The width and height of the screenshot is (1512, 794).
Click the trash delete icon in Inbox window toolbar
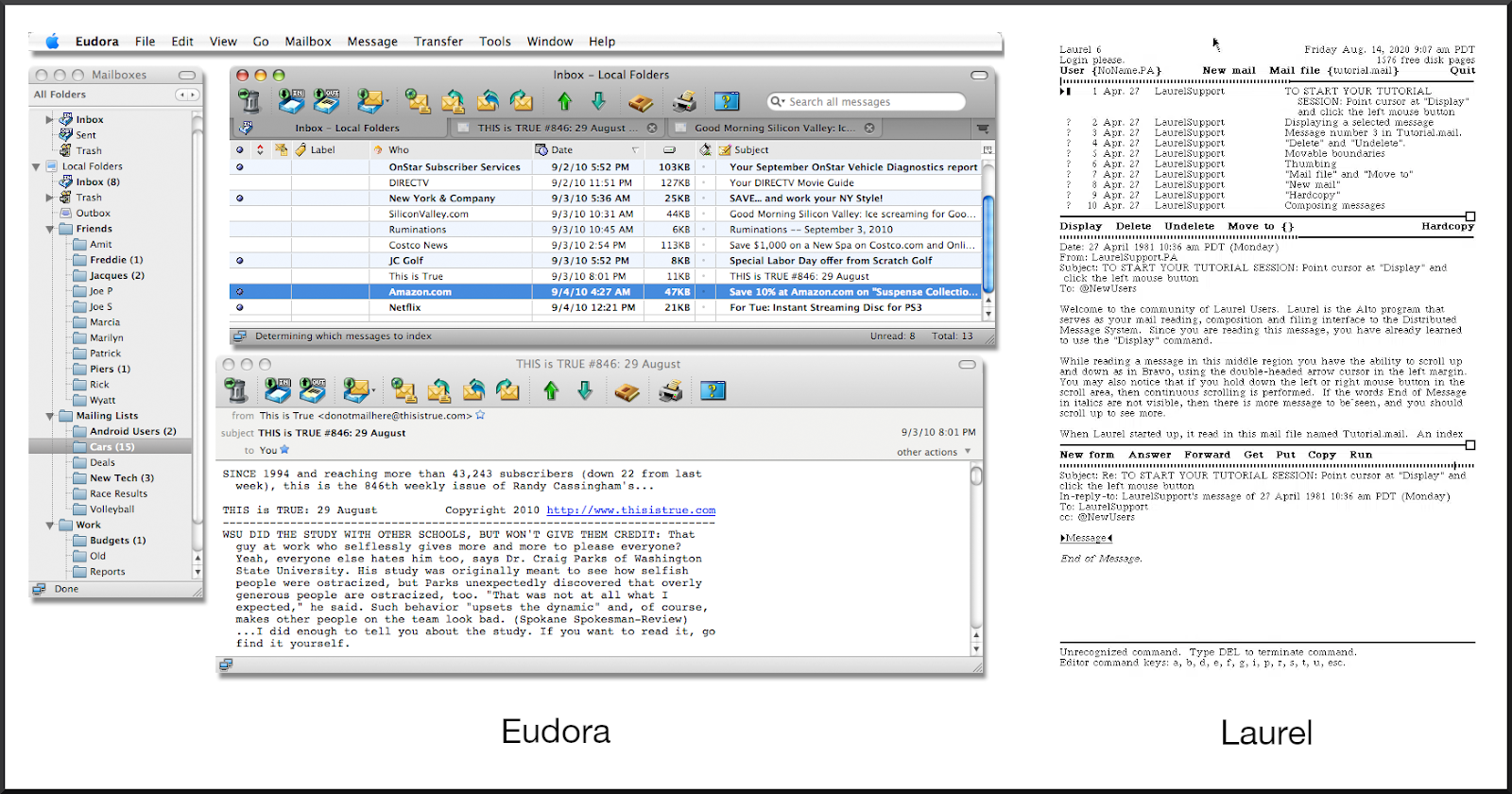click(x=249, y=101)
